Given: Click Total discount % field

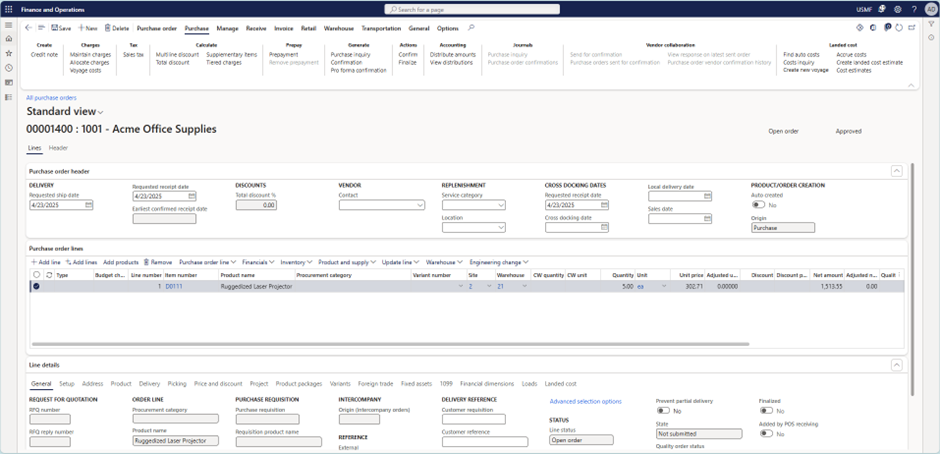Looking at the screenshot, I should coord(256,205).
